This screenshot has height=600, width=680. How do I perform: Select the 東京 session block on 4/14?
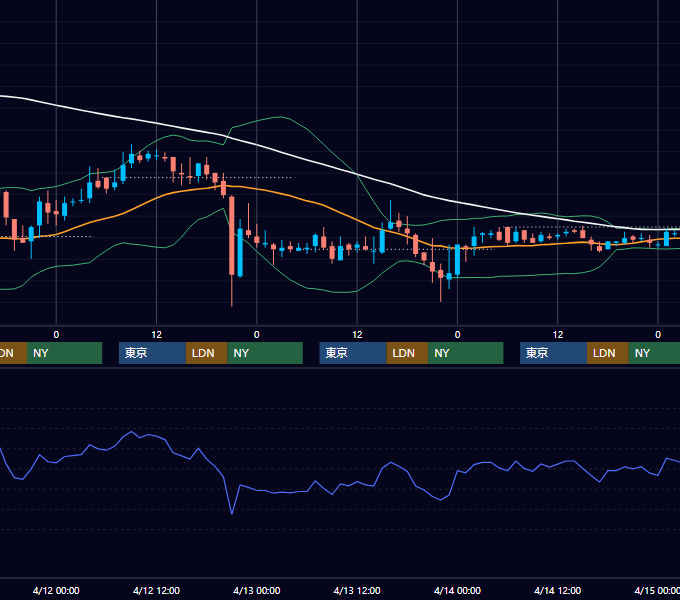(553, 353)
